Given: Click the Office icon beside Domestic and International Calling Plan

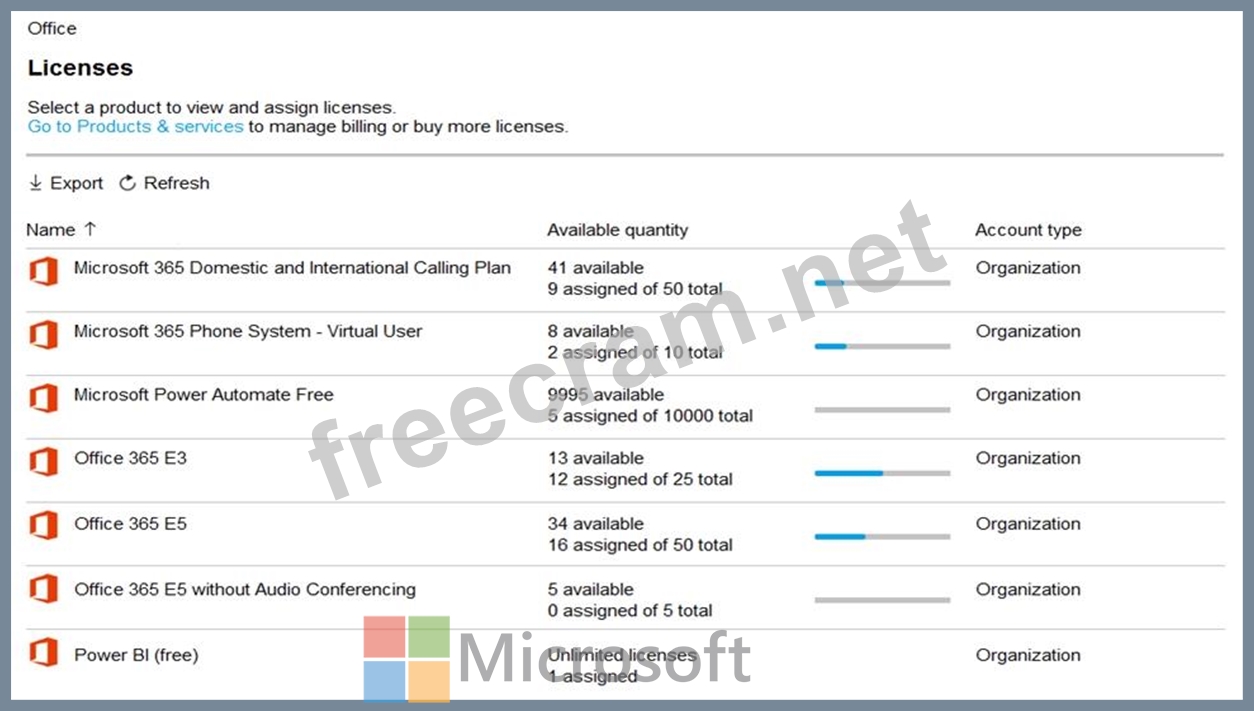Looking at the screenshot, I should 43,270.
